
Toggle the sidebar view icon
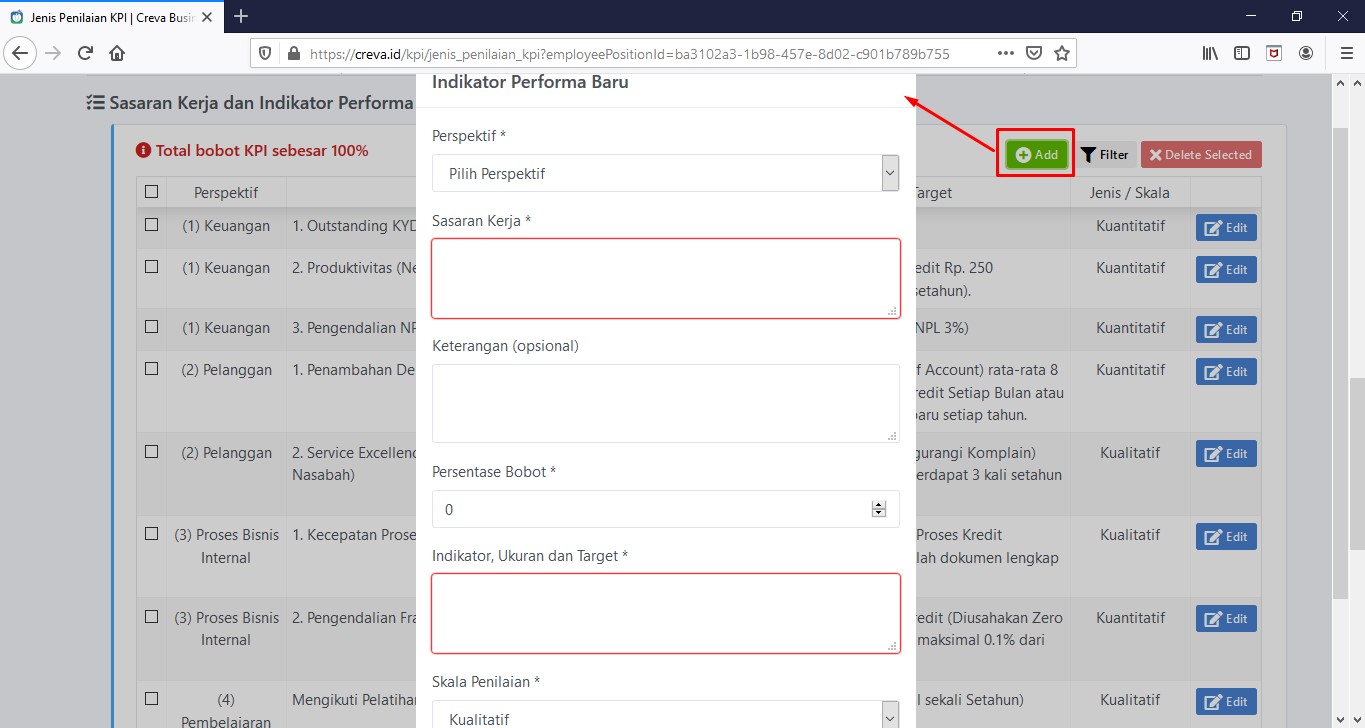pyautogui.click(x=1242, y=53)
